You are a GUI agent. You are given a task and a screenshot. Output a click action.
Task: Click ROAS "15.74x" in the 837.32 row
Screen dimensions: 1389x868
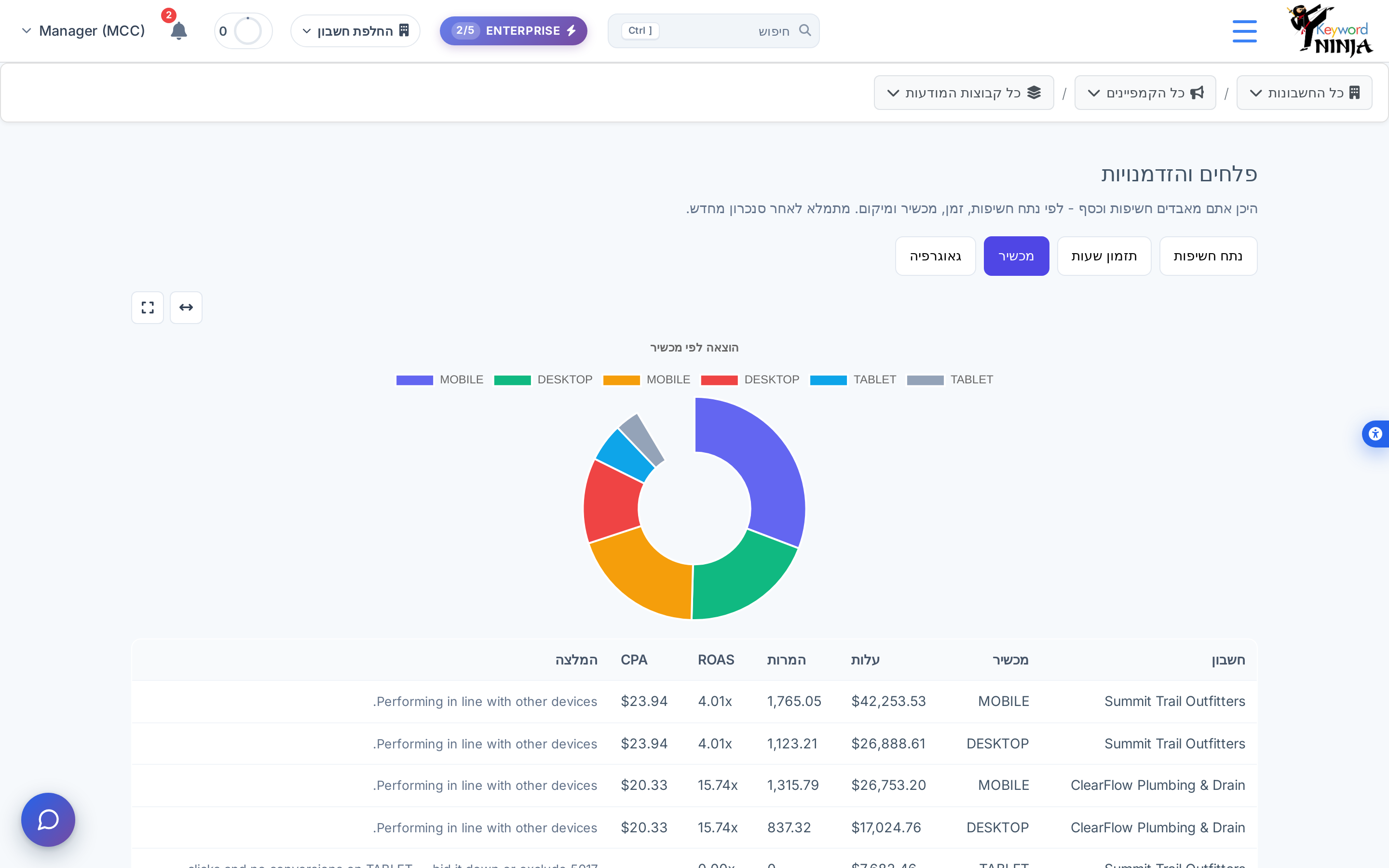click(718, 828)
